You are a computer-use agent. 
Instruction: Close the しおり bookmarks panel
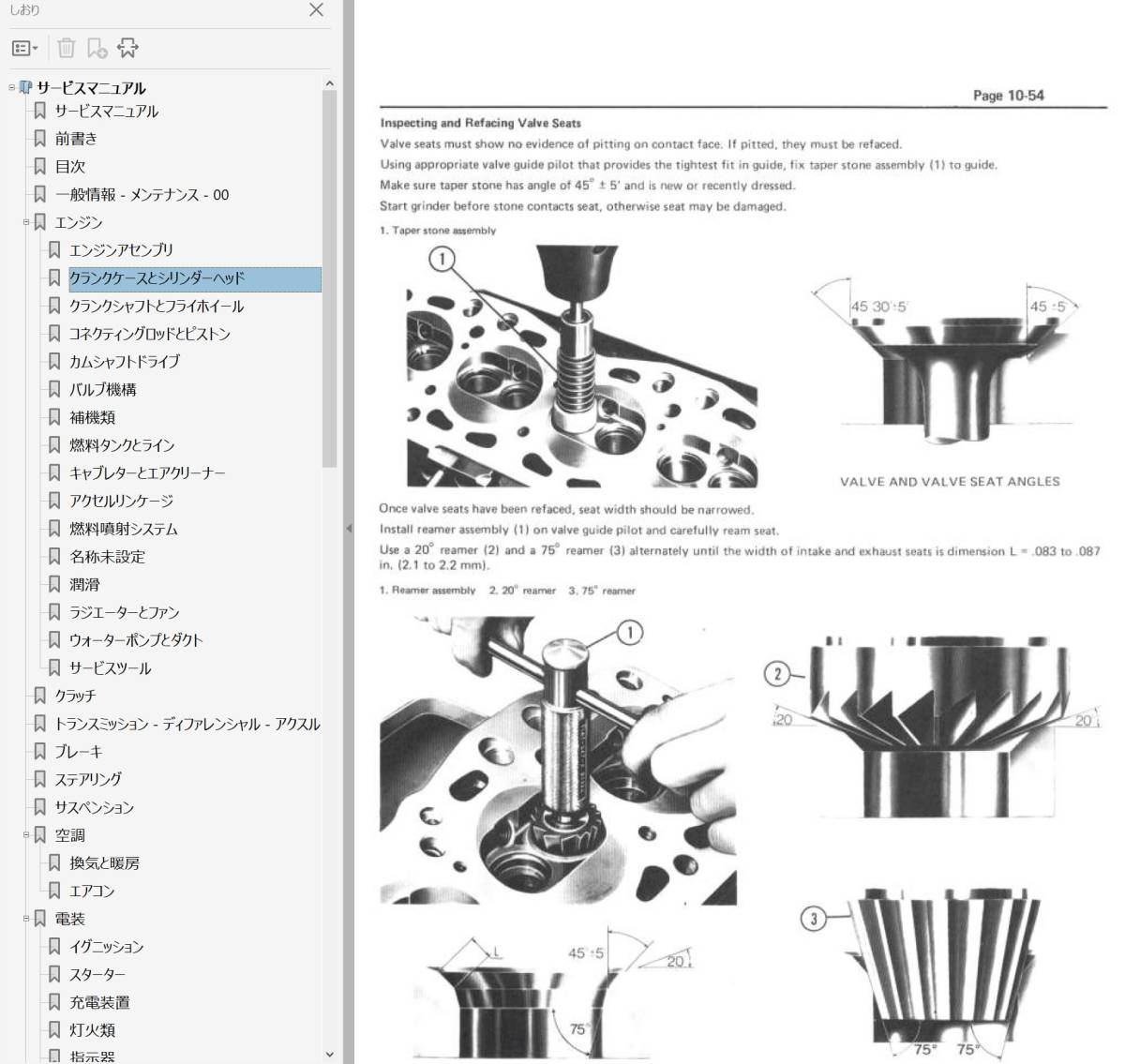pos(316,10)
